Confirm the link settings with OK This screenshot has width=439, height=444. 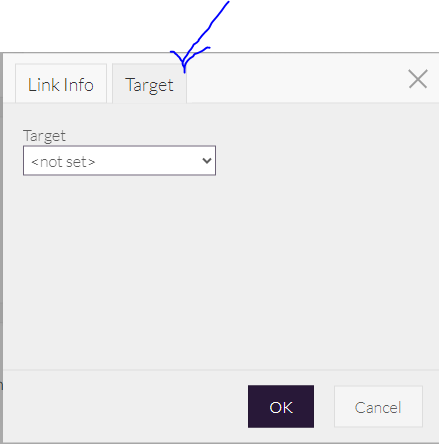click(x=281, y=406)
